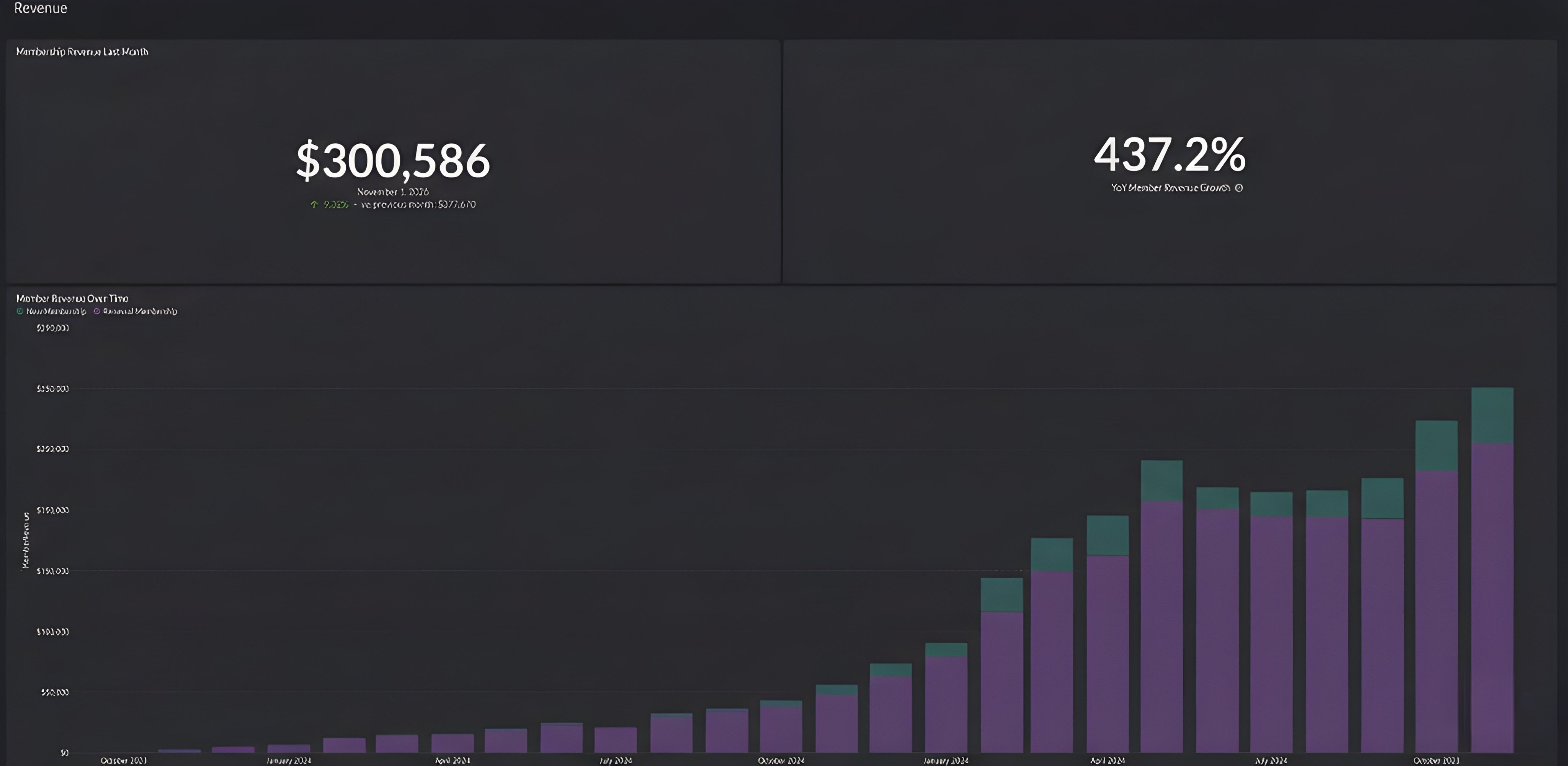This screenshot has width=1568, height=766.
Task: Click the green New Membership legend circle
Action: click(x=20, y=311)
